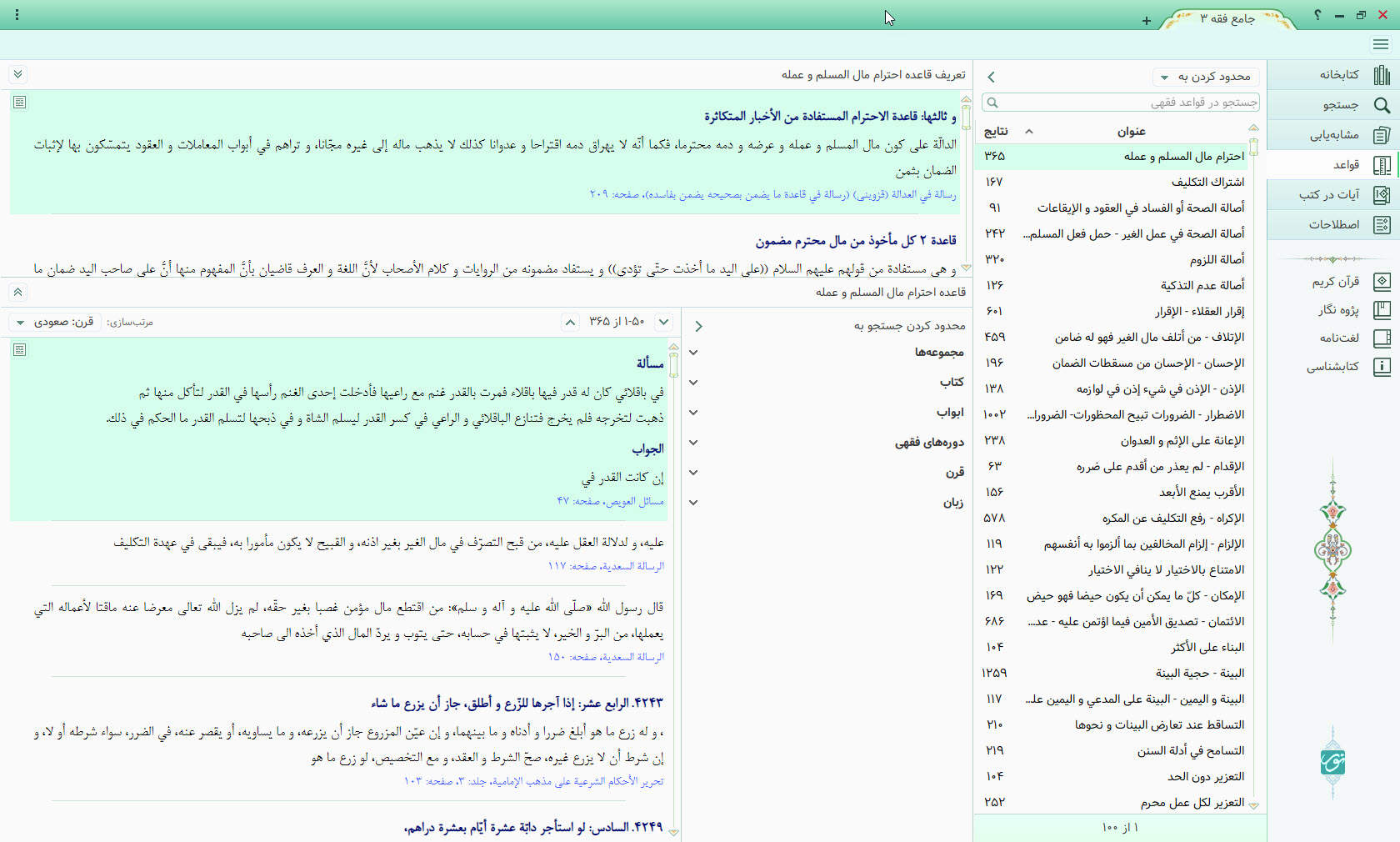The height and width of the screenshot is (842, 1400).
Task: Click the results pane vertical scrollbar
Action: [673, 588]
